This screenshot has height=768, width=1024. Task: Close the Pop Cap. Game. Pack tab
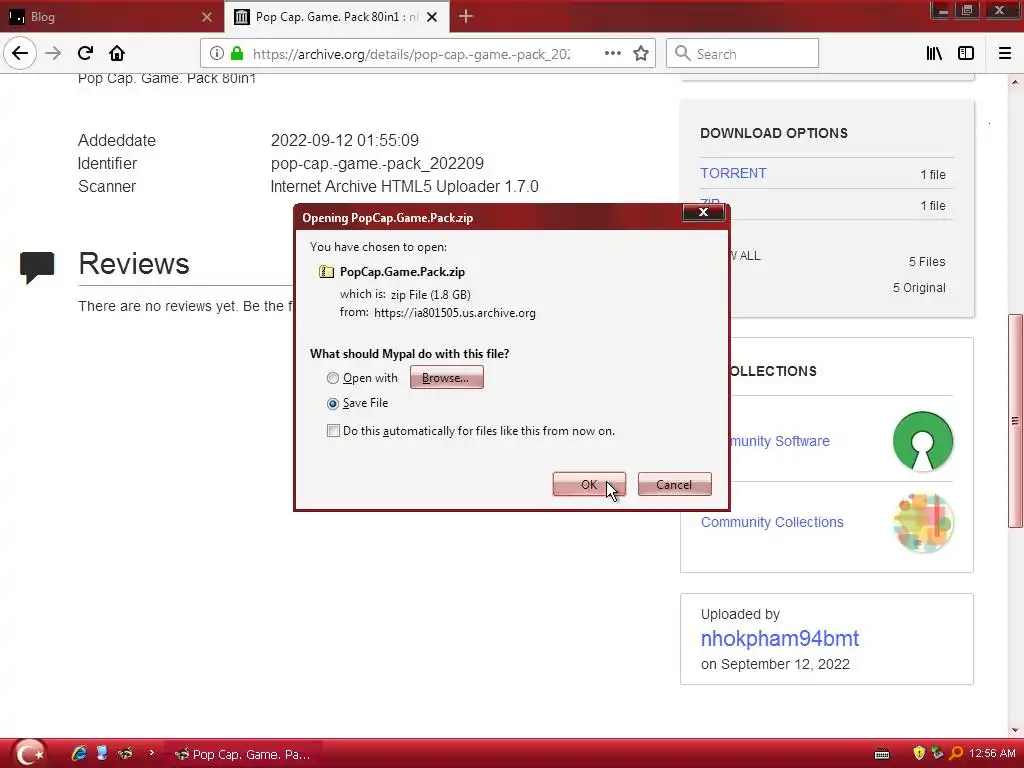click(432, 17)
